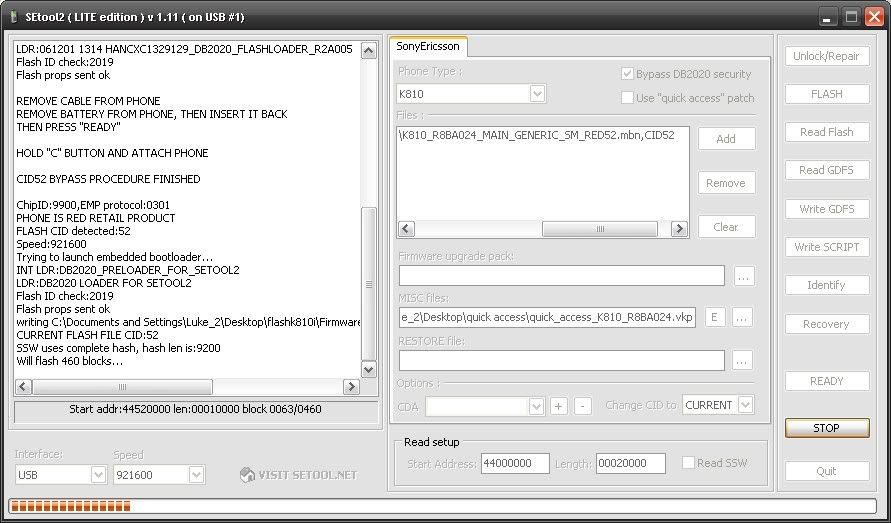
Task: Browse for Firmware upgrade pack
Action: pyautogui.click(x=744, y=276)
